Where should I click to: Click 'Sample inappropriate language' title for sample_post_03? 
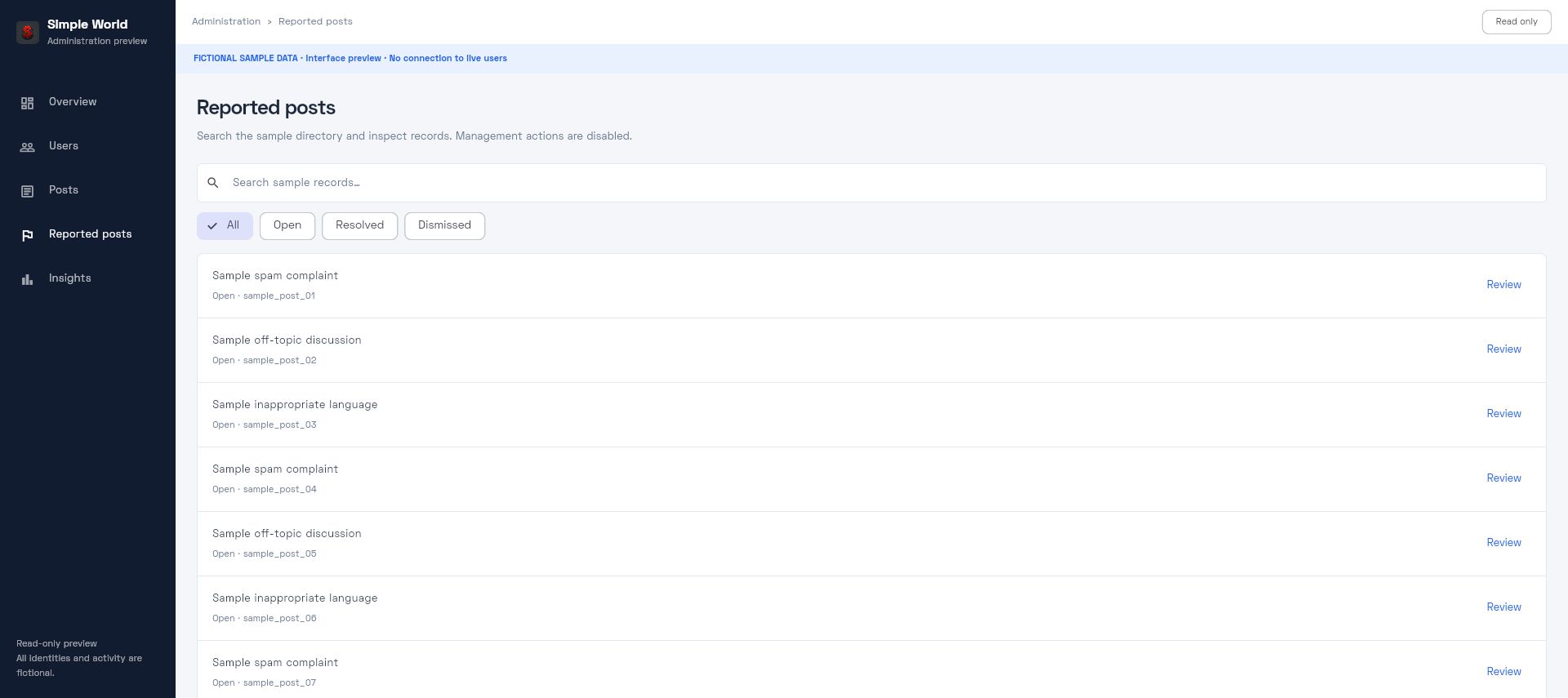[295, 405]
